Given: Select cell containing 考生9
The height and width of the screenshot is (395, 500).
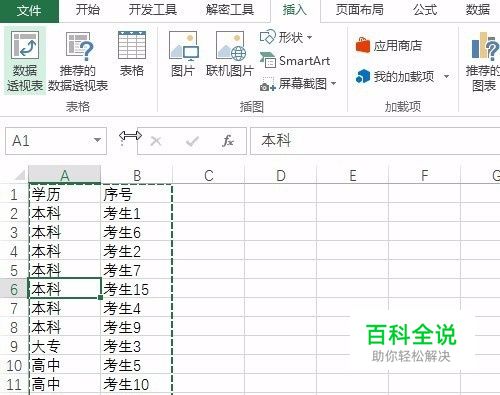Looking at the screenshot, I should pyautogui.click(x=137, y=327).
